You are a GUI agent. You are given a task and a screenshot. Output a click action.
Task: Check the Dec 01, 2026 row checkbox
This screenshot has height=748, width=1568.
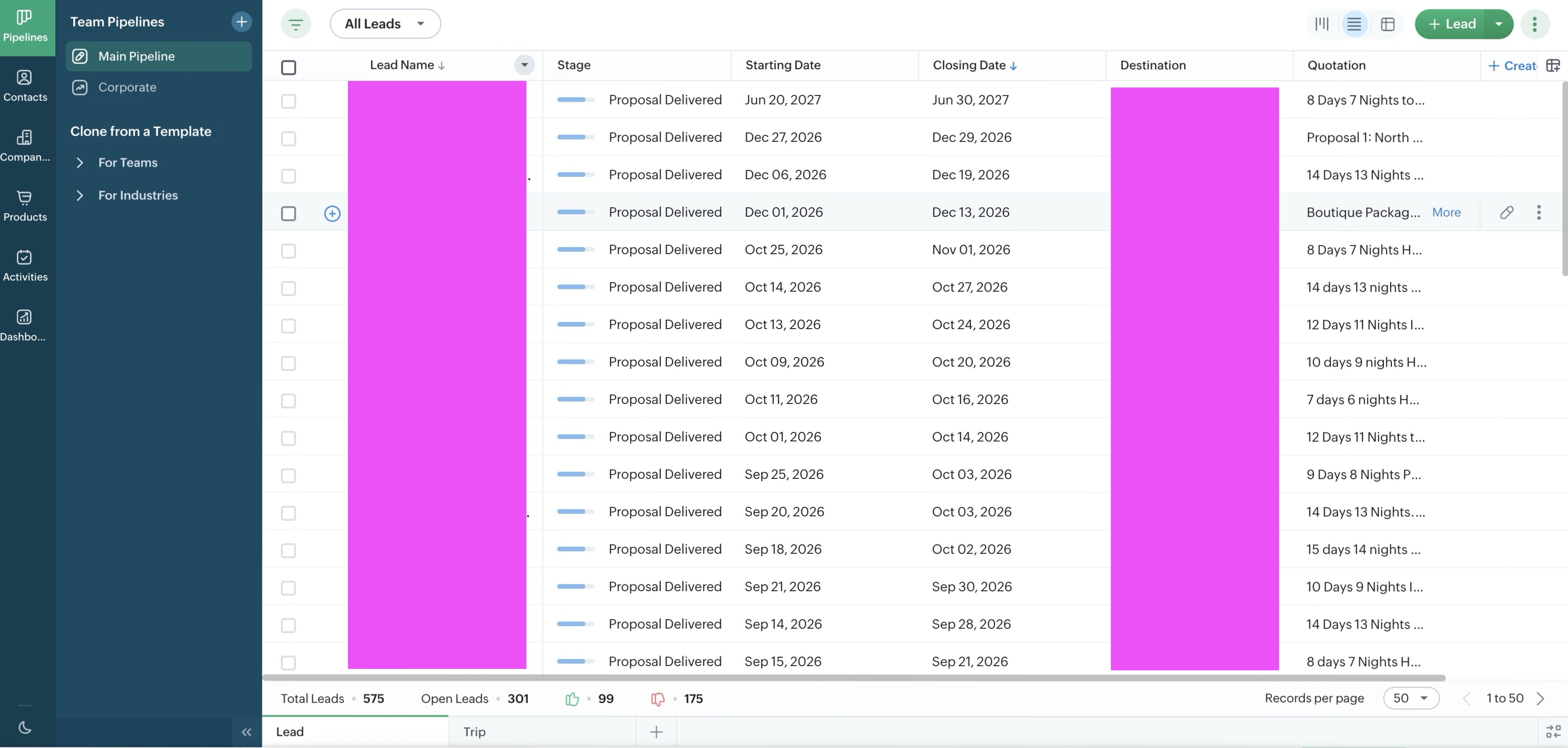point(288,213)
